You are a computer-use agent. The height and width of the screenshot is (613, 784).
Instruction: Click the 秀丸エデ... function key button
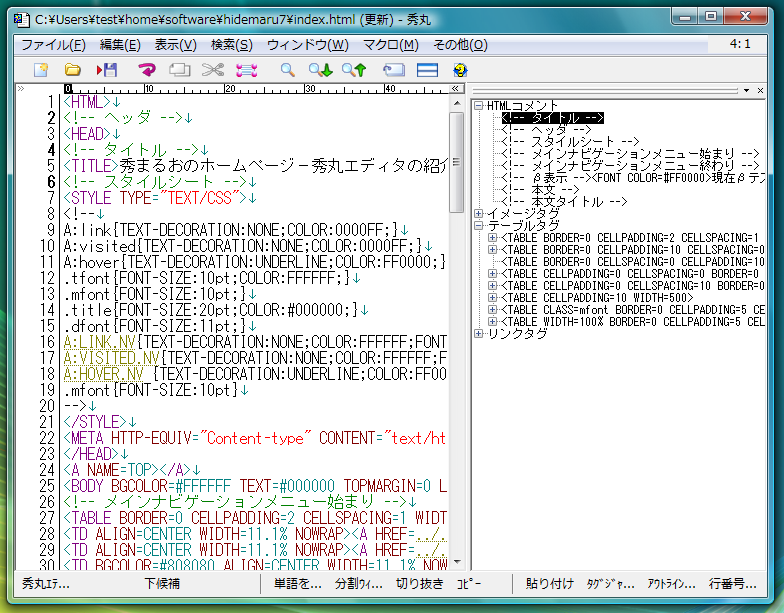(x=46, y=584)
